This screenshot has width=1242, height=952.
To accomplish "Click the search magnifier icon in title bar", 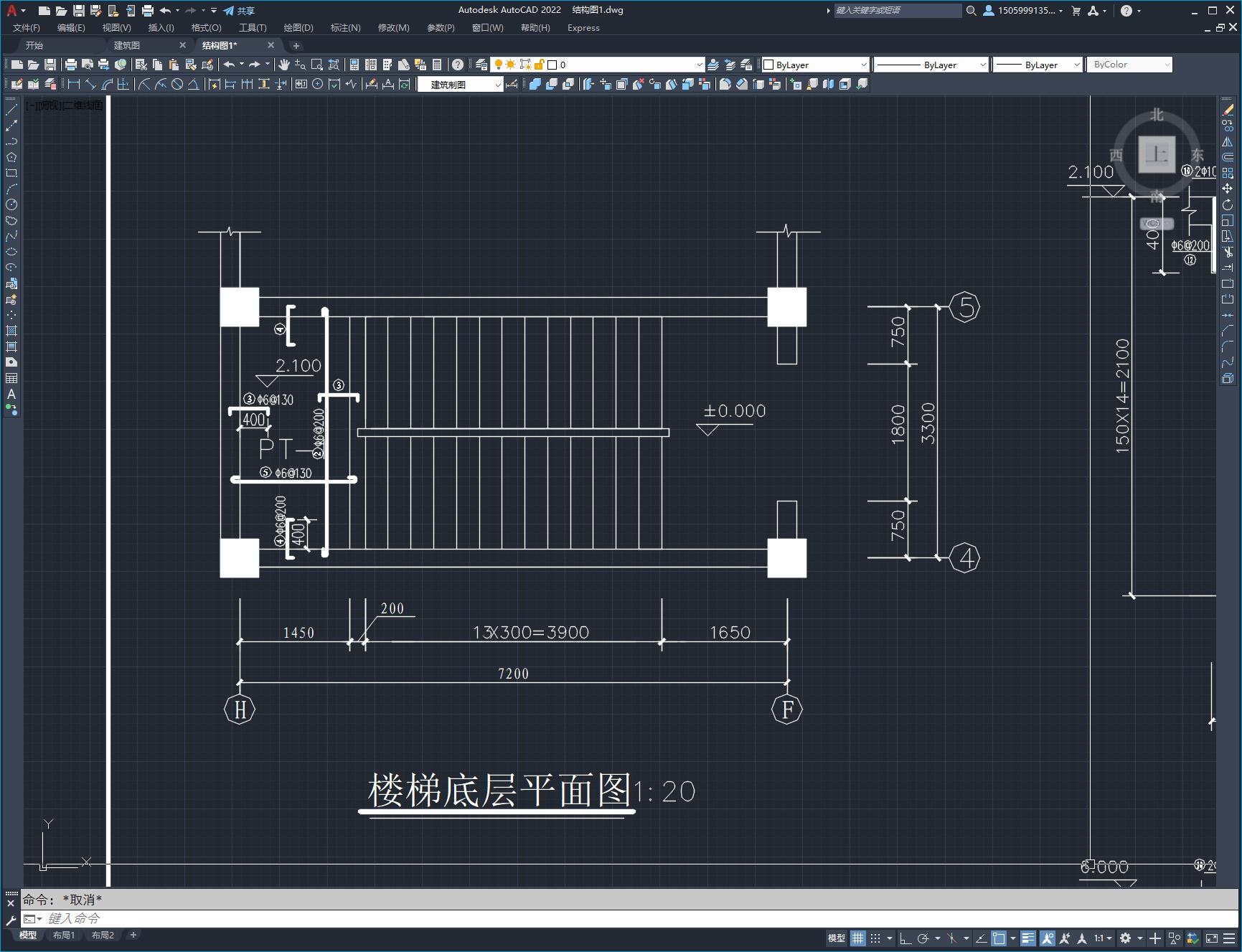I will tap(971, 11).
